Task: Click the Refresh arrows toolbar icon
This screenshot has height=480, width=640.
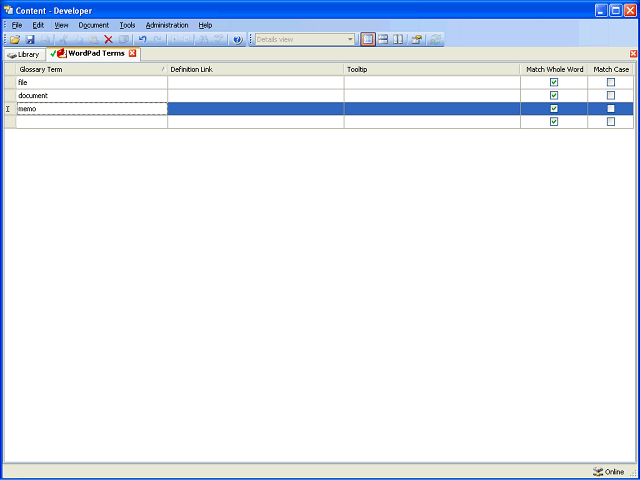Action: pyautogui.click(x=436, y=40)
